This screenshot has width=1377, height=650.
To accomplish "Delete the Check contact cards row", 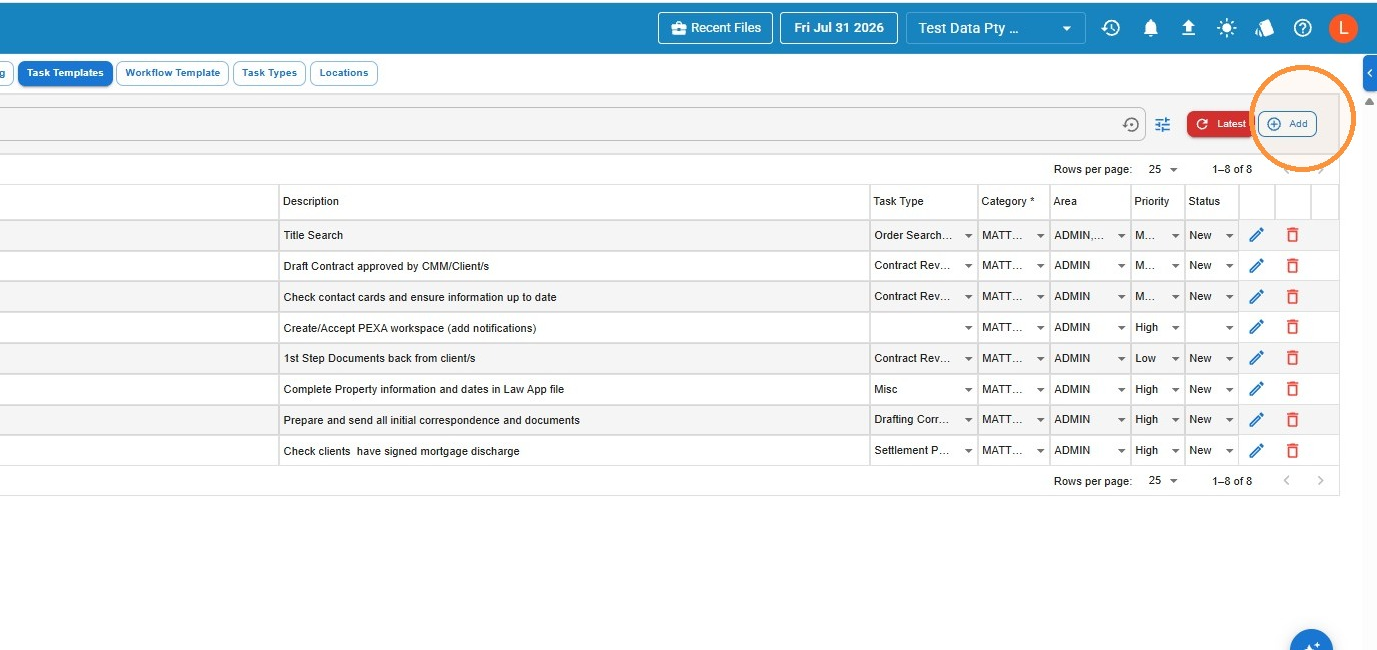I will click(x=1292, y=297).
